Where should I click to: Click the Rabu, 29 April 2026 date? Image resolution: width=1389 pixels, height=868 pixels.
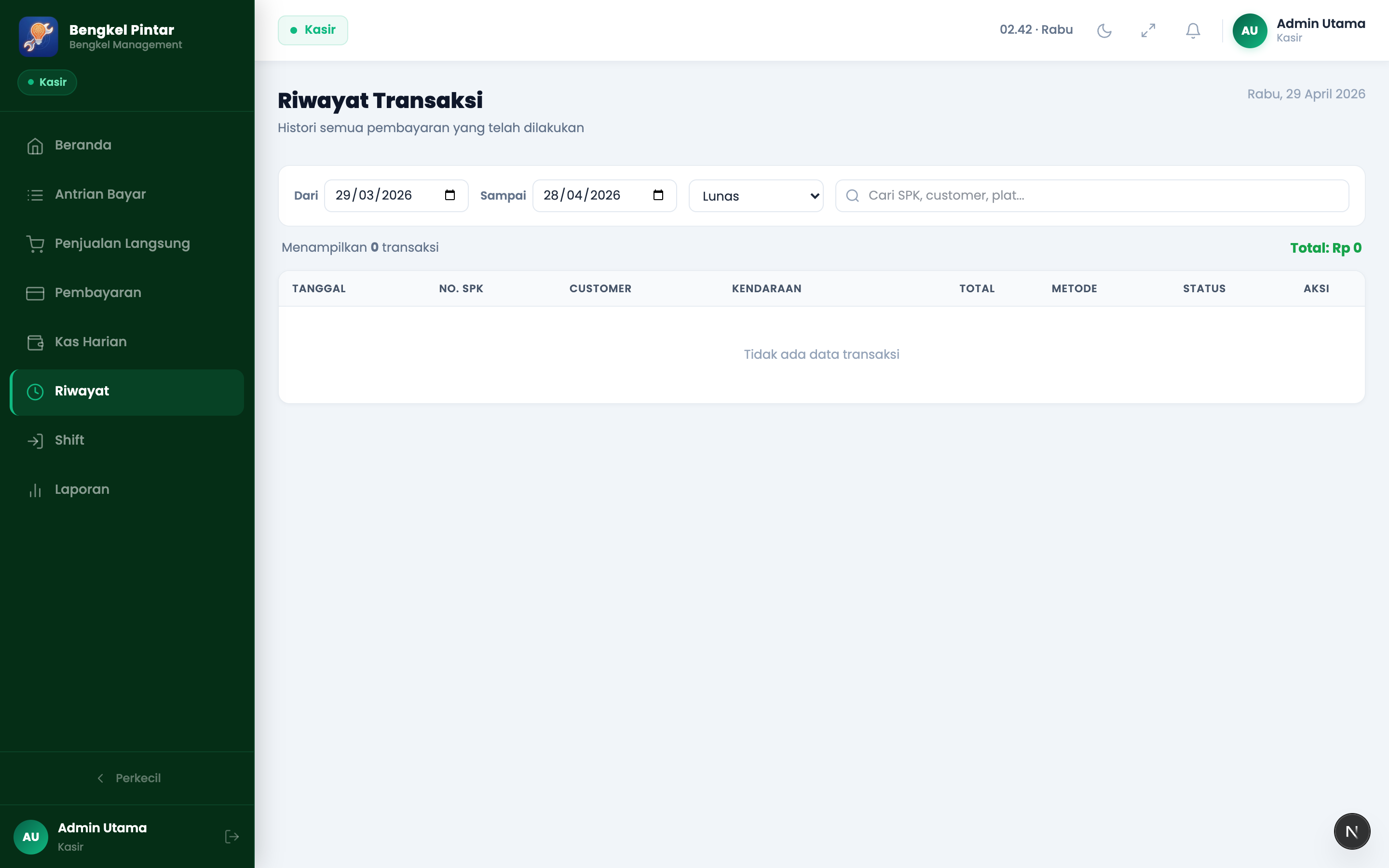1306,94
